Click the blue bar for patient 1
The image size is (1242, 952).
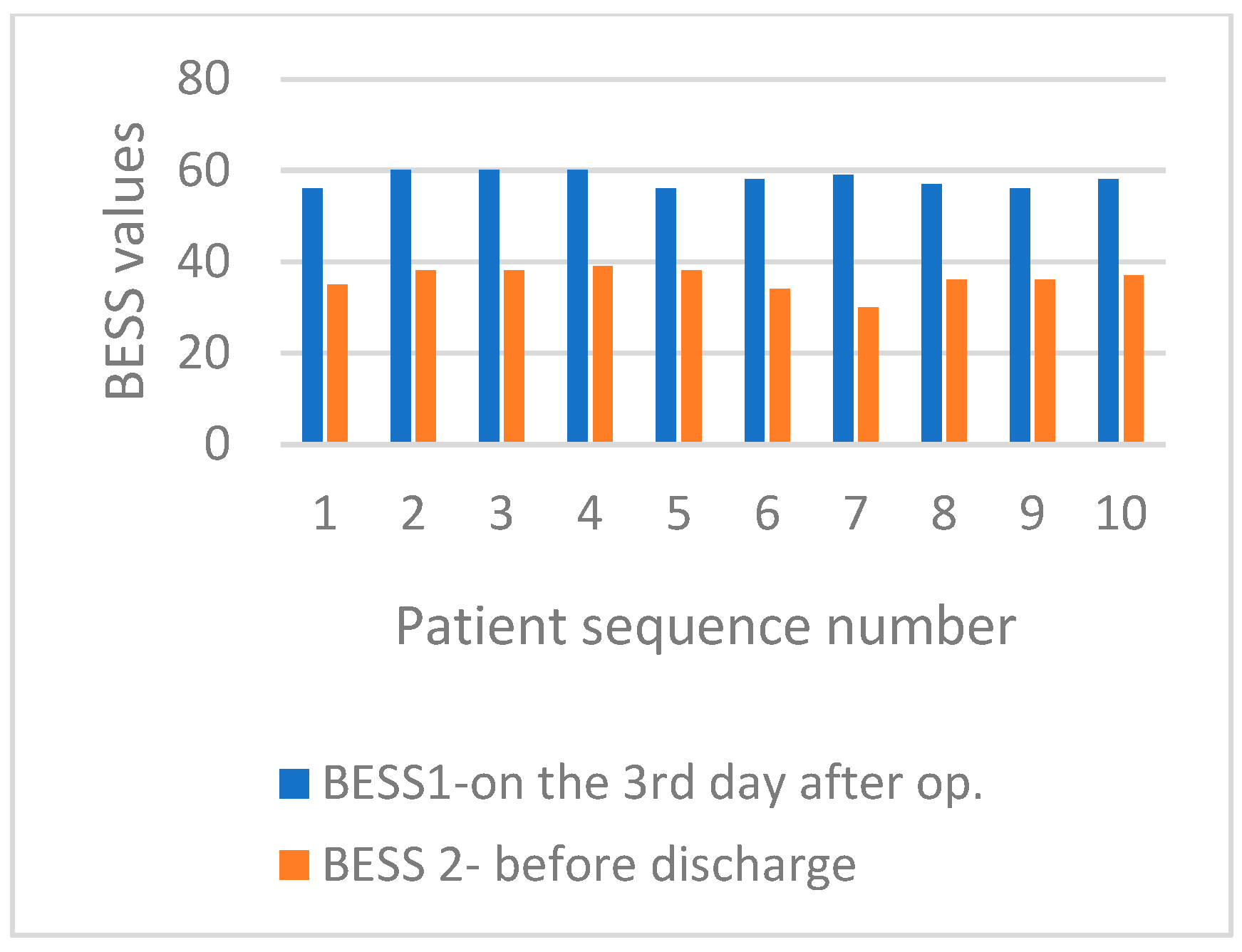click(312, 315)
